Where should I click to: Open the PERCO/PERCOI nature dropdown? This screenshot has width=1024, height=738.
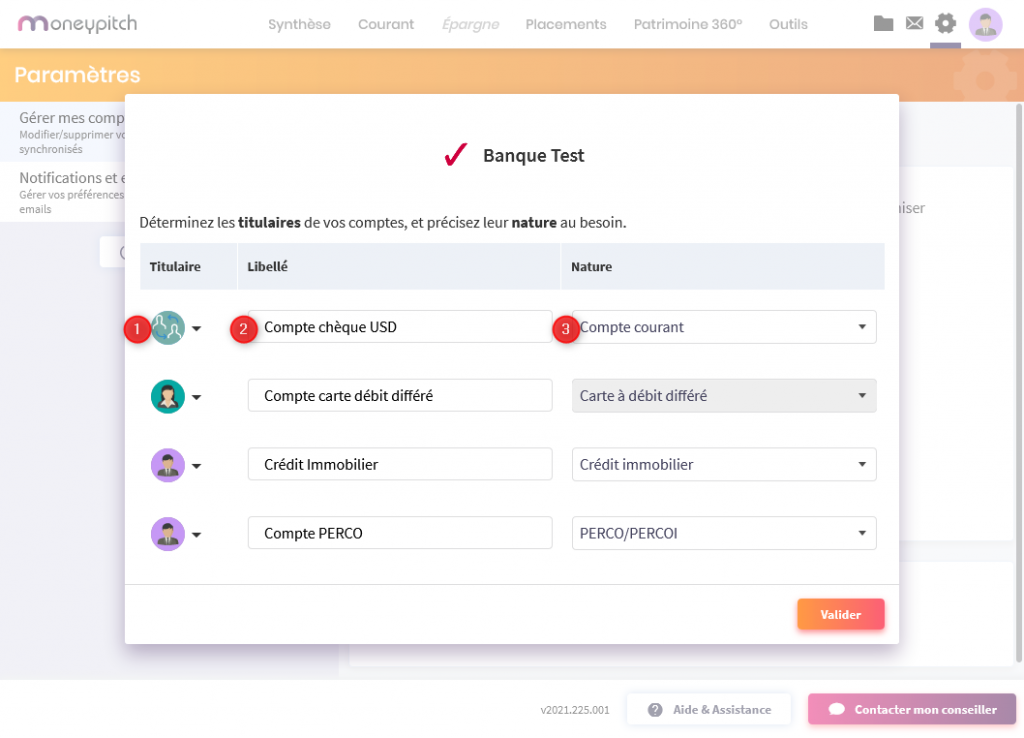[724, 533]
